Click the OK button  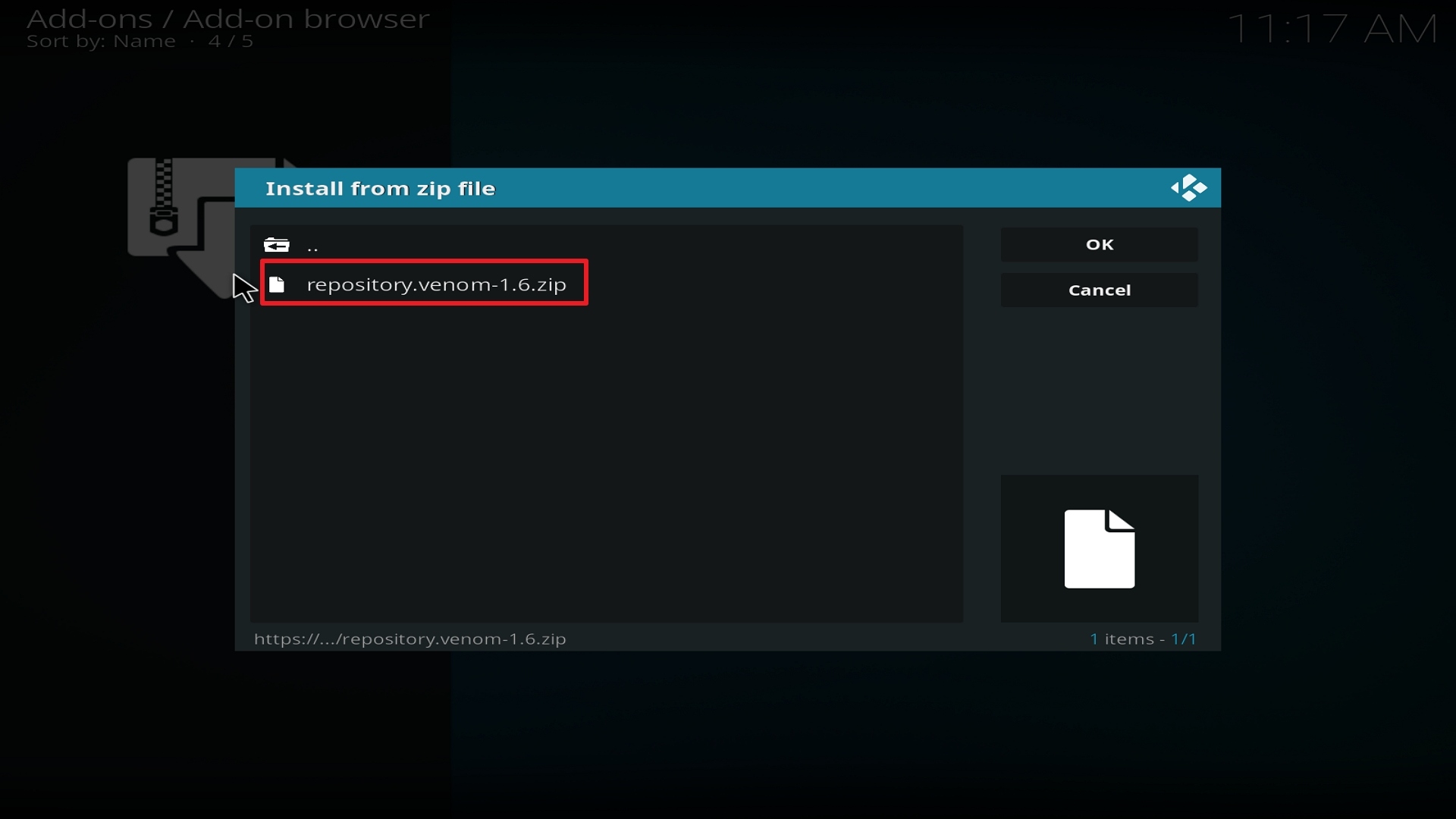pyautogui.click(x=1100, y=245)
